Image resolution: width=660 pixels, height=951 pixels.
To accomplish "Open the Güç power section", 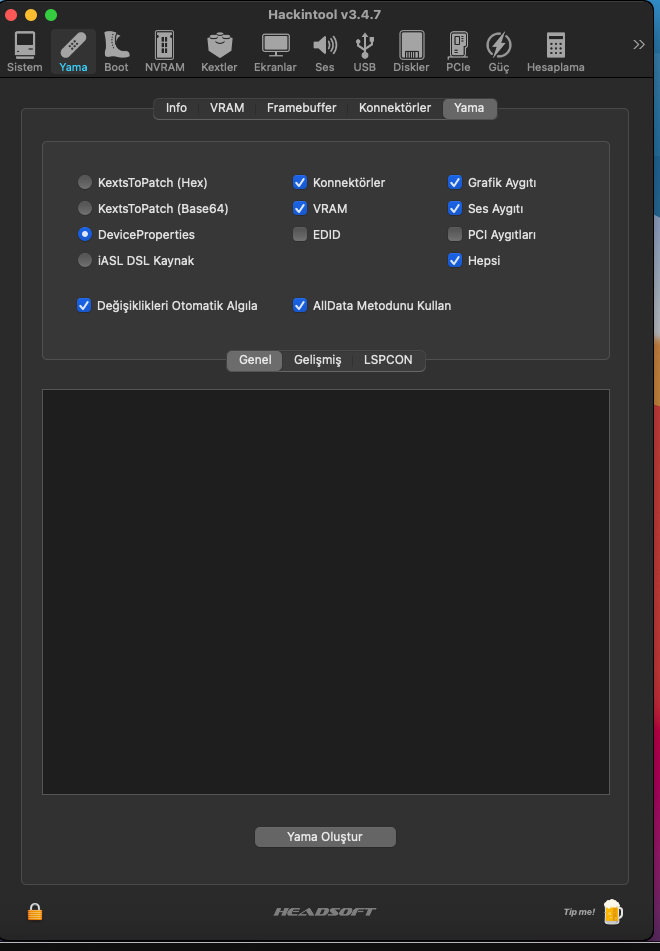I will point(498,51).
